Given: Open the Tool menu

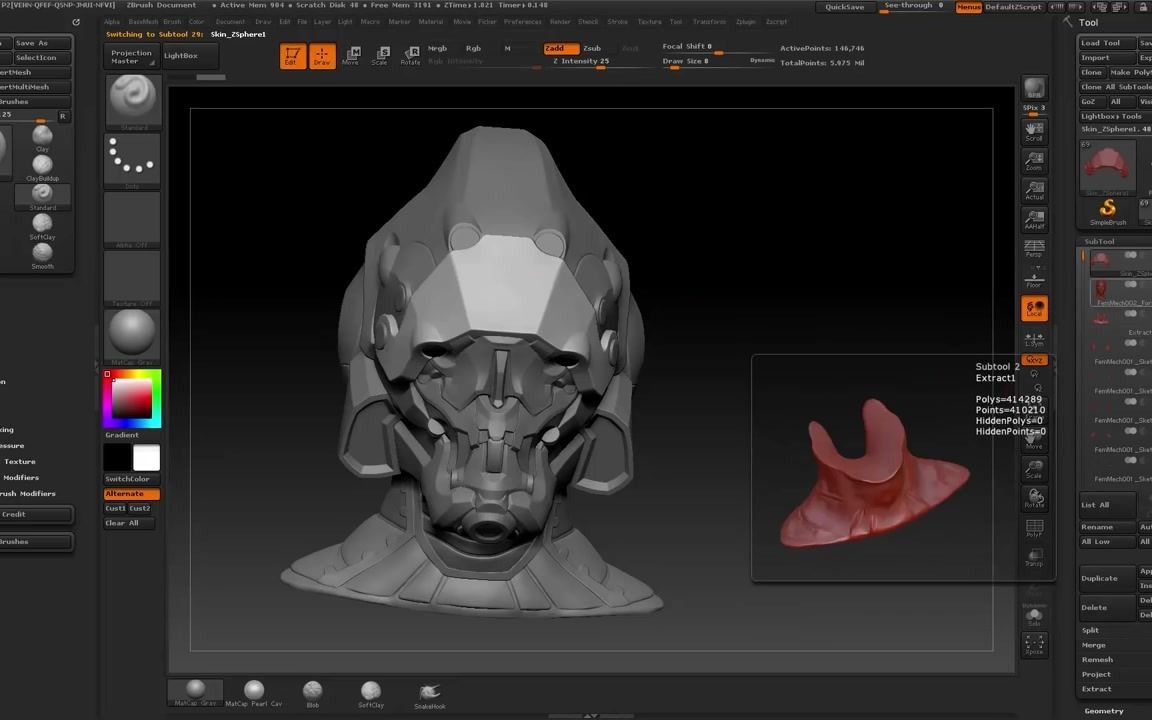Looking at the screenshot, I should 674,21.
